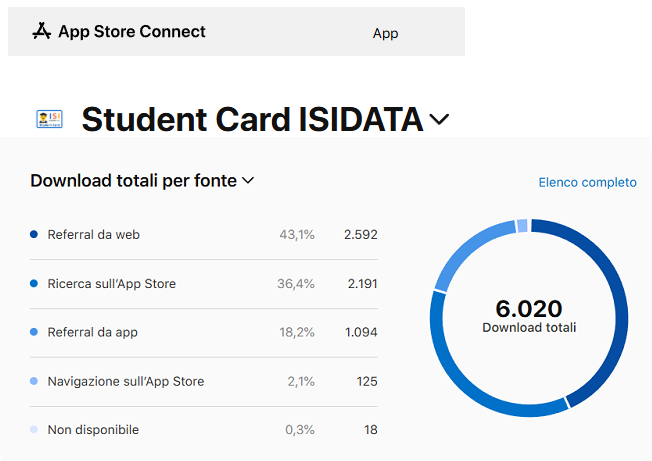Select the Referral da app row label

tap(92, 332)
